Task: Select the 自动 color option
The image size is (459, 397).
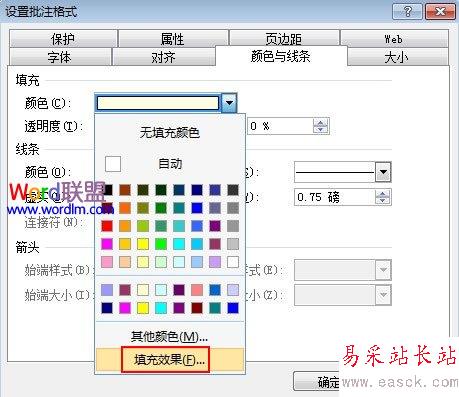Action: point(170,164)
